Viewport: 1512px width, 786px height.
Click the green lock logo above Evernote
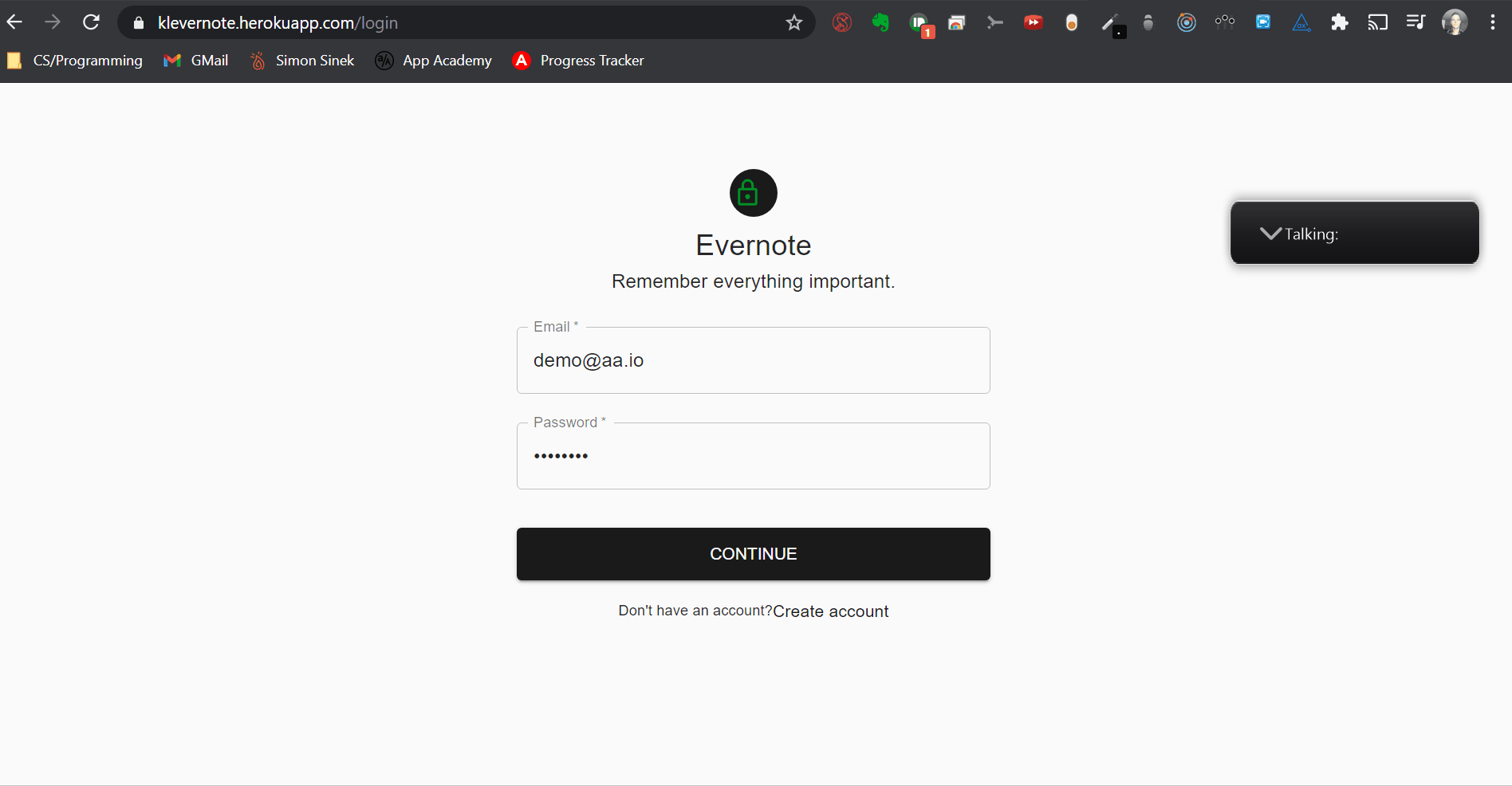tap(753, 193)
